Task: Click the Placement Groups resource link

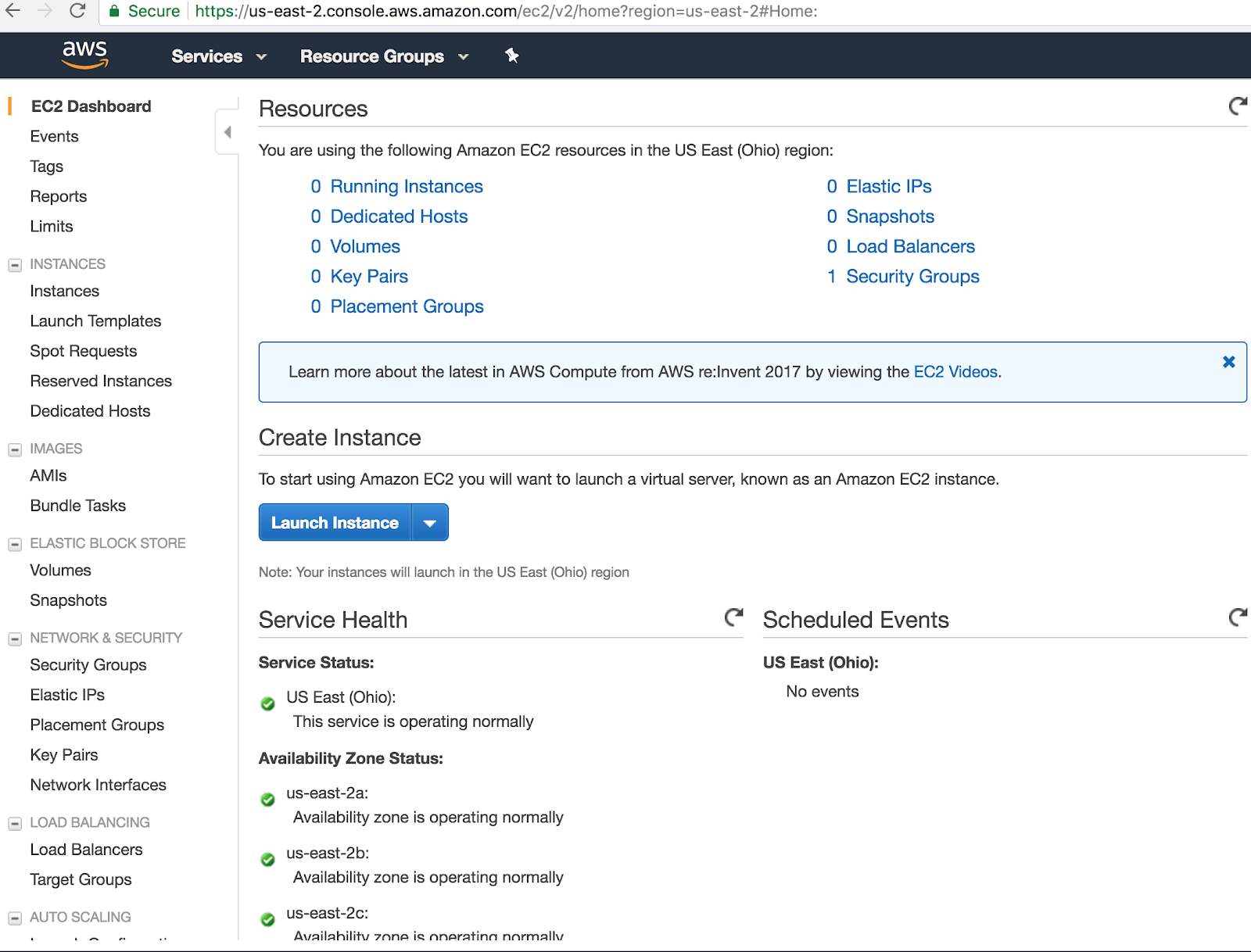Action: tap(407, 306)
